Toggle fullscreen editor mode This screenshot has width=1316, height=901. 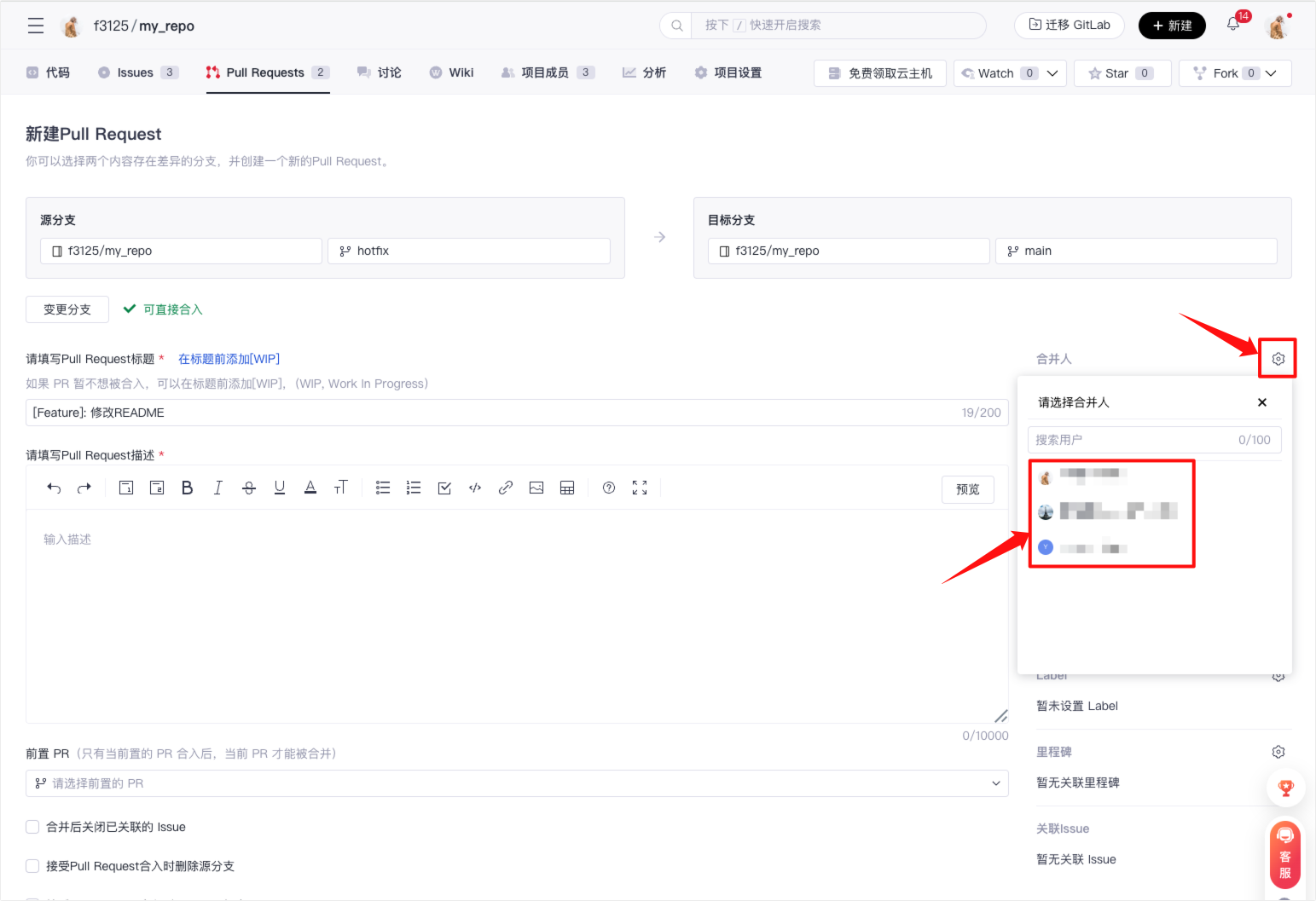coord(640,488)
